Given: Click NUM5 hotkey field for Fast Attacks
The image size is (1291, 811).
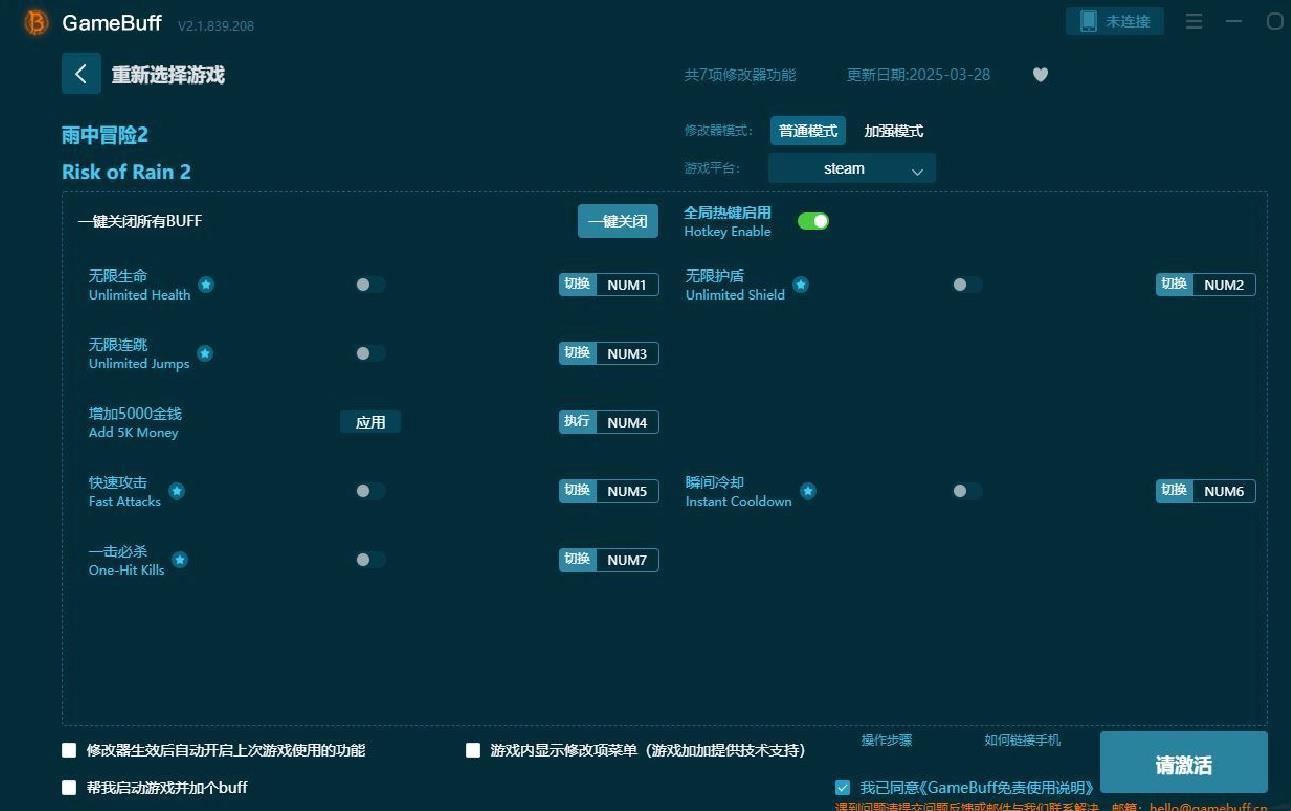Looking at the screenshot, I should tap(627, 491).
